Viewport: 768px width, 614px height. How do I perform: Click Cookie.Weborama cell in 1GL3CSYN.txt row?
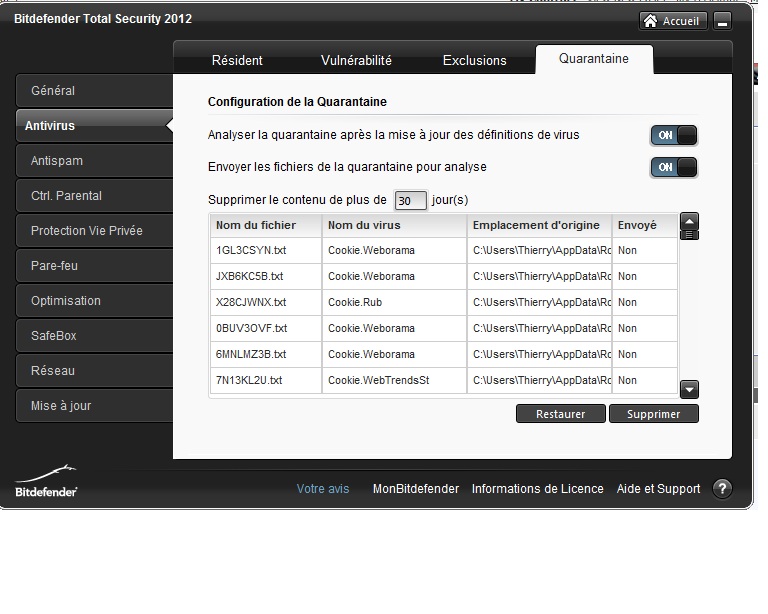click(x=394, y=250)
